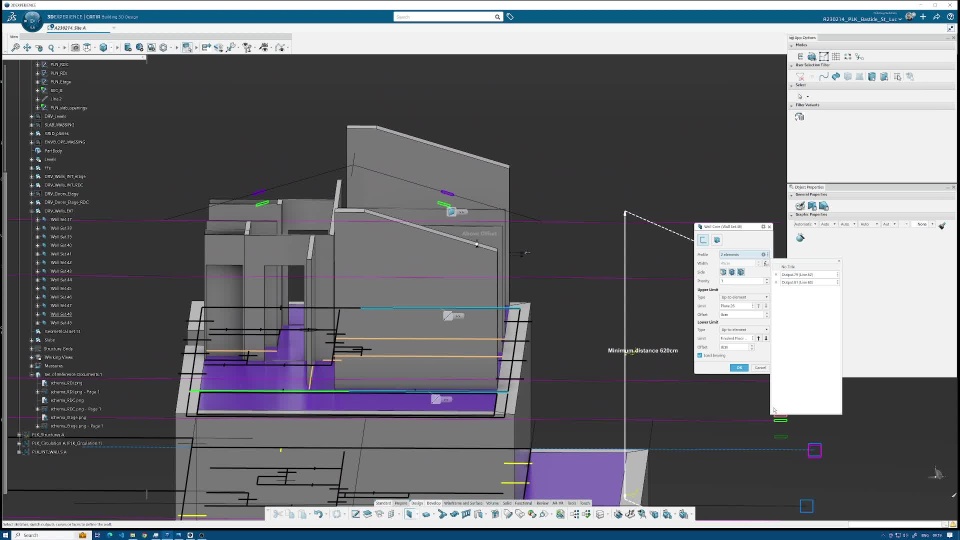Open the Review tab in action bar

click(541, 503)
